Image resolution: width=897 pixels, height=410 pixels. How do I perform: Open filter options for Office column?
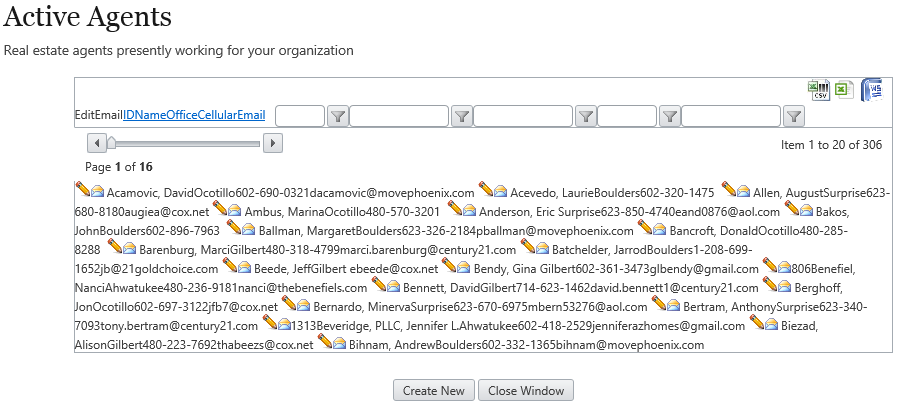[x=585, y=117]
